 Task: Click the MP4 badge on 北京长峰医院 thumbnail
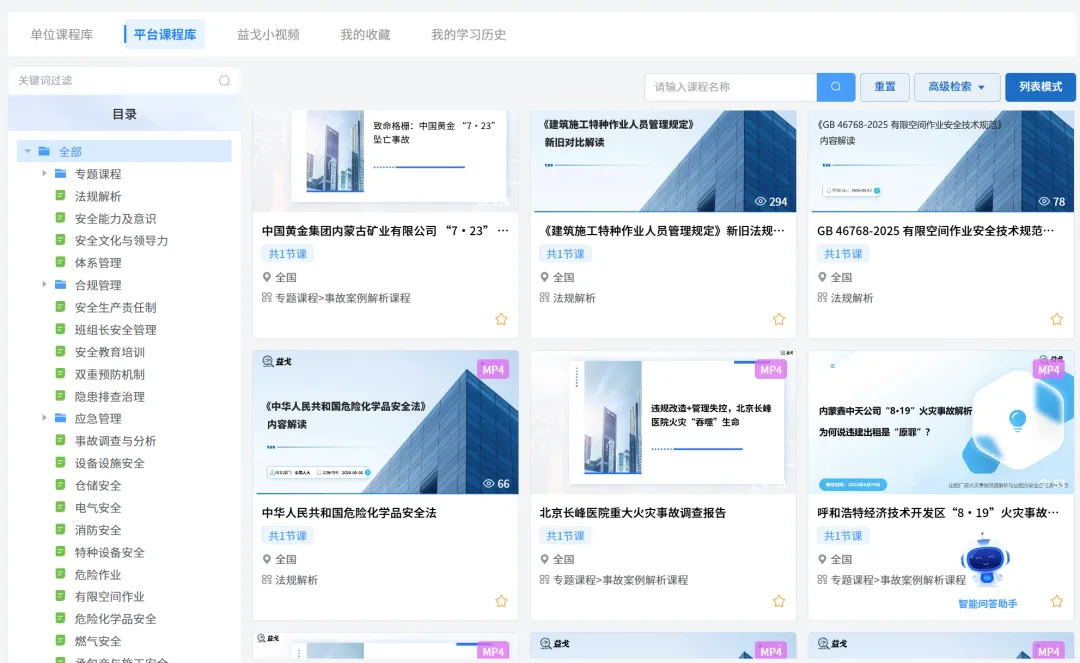(771, 370)
